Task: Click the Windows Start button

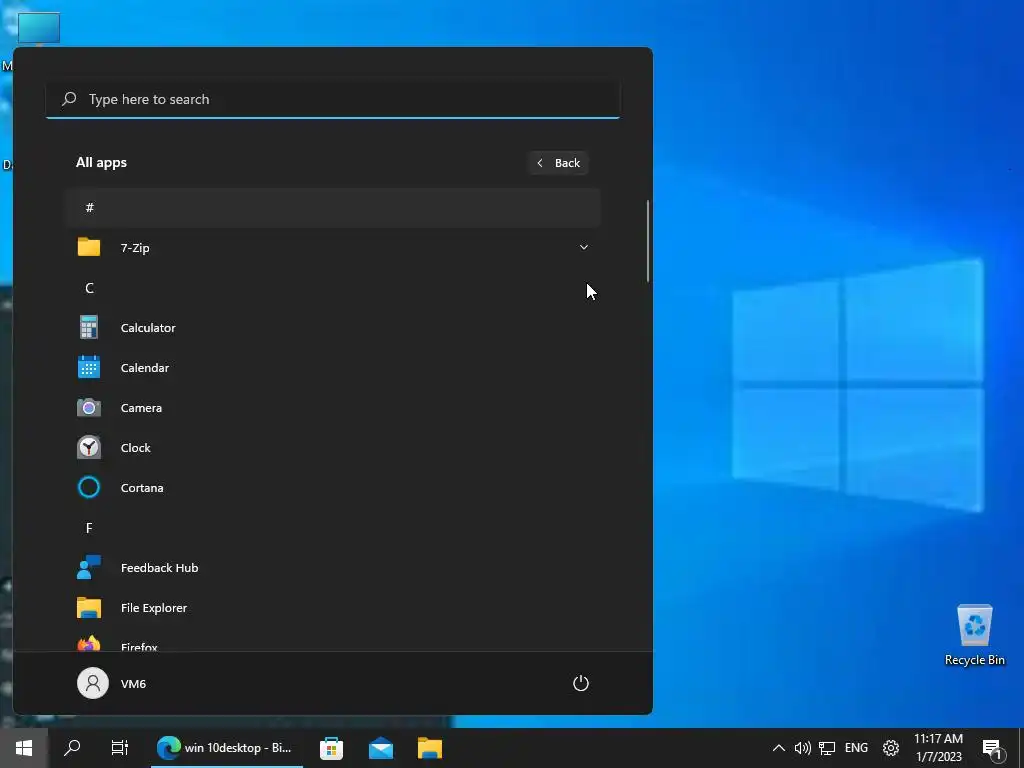Action: click(24, 748)
